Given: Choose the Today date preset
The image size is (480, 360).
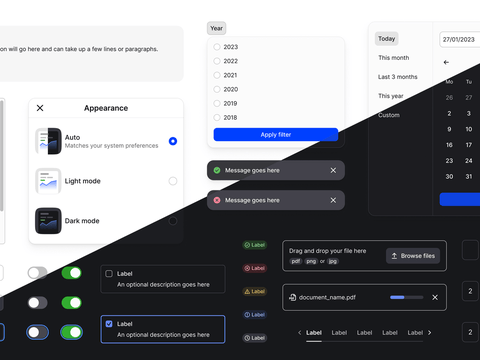Looking at the screenshot, I should pos(387,39).
